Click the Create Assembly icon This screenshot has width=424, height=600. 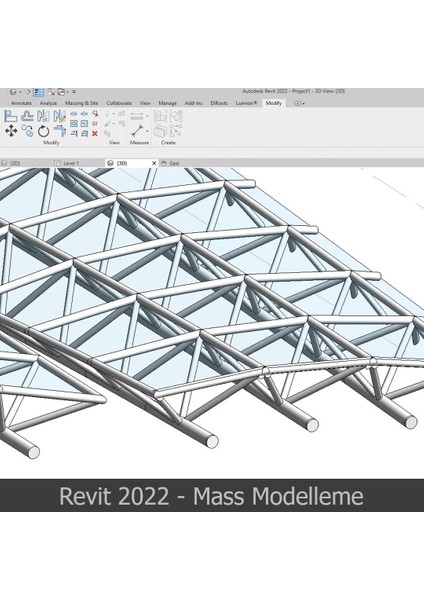click(x=160, y=116)
